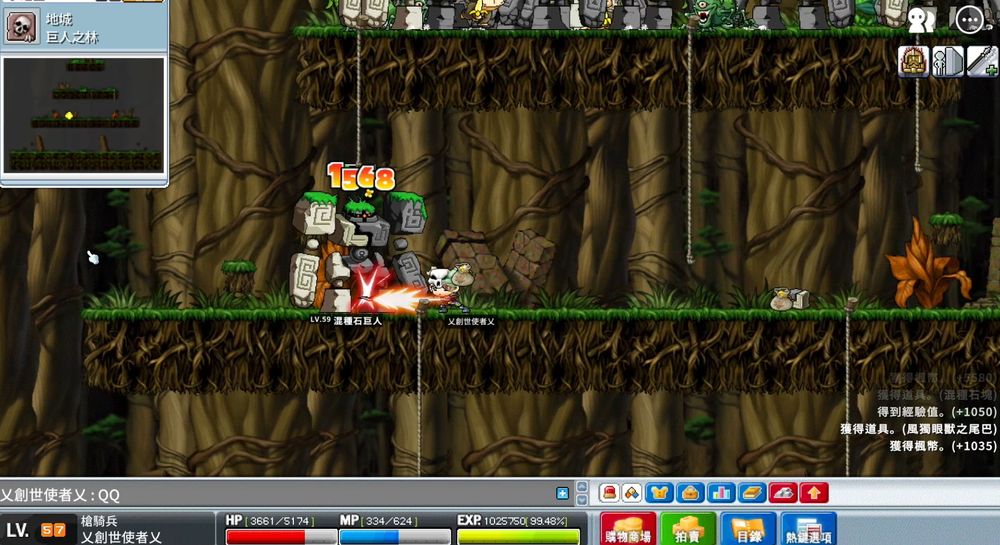Open the 購物商場 cash shop

[x=628, y=529]
